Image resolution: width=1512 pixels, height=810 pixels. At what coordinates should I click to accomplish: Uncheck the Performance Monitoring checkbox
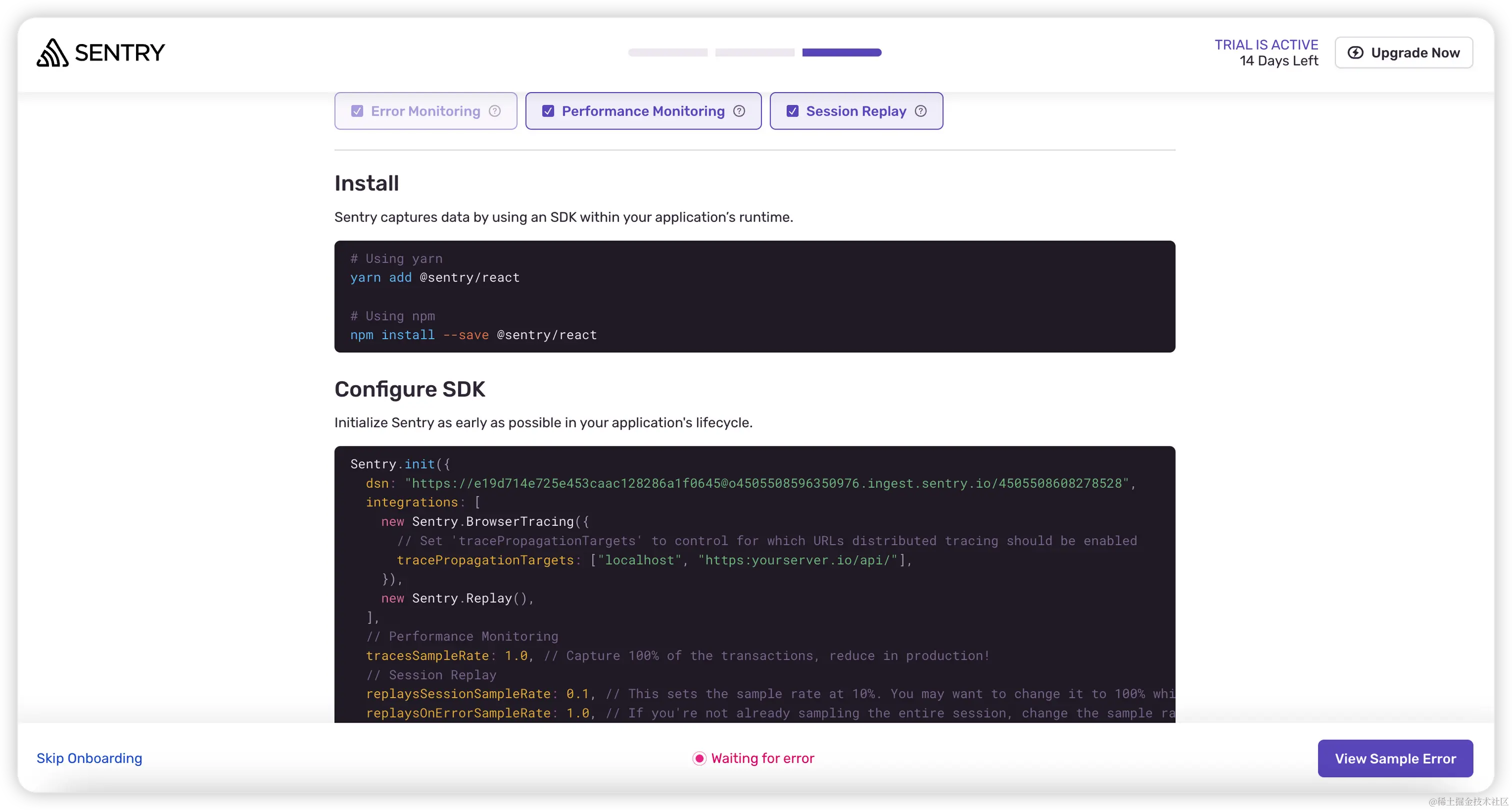point(548,111)
